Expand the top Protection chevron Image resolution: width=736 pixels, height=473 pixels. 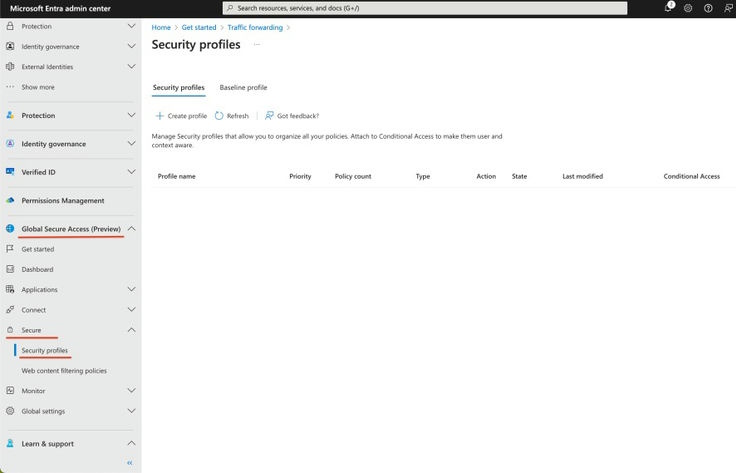pyautogui.click(x=131, y=26)
